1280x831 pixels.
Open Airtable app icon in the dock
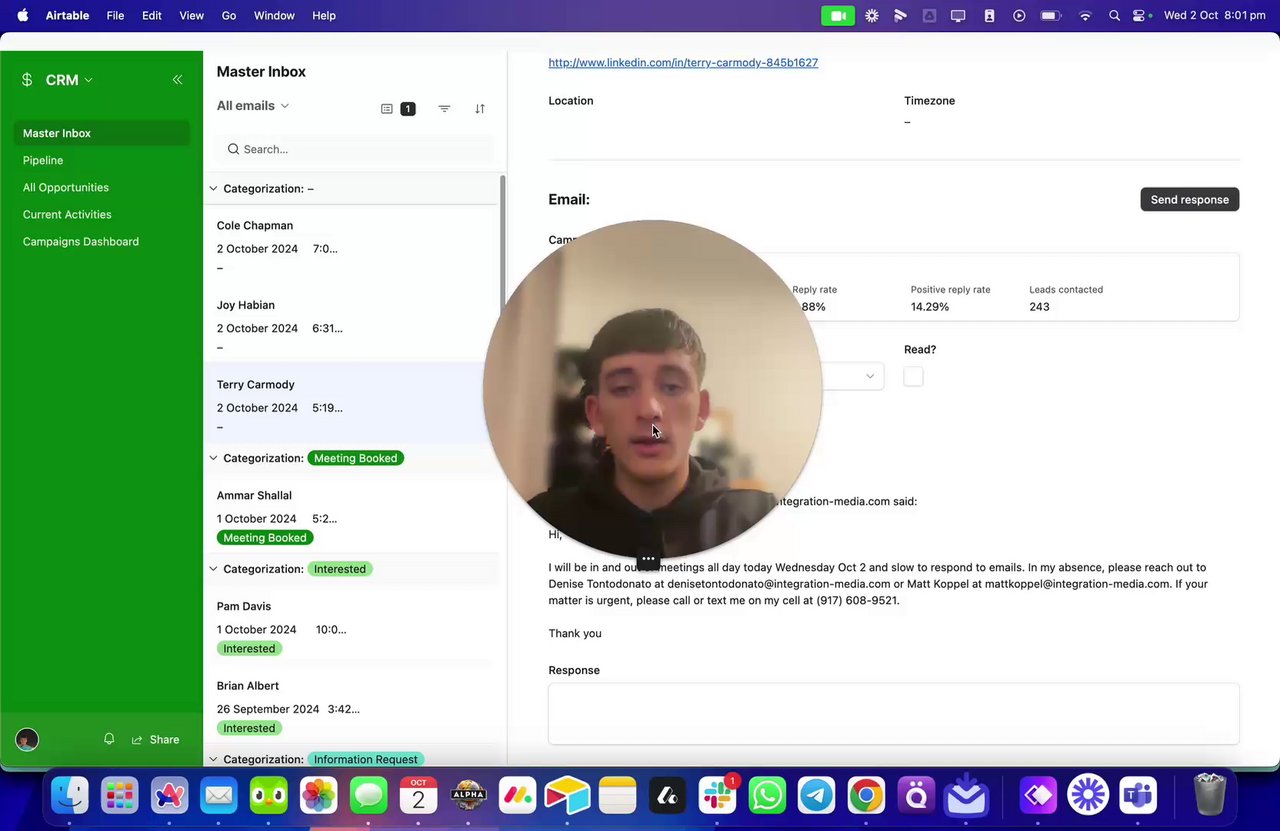(x=567, y=796)
